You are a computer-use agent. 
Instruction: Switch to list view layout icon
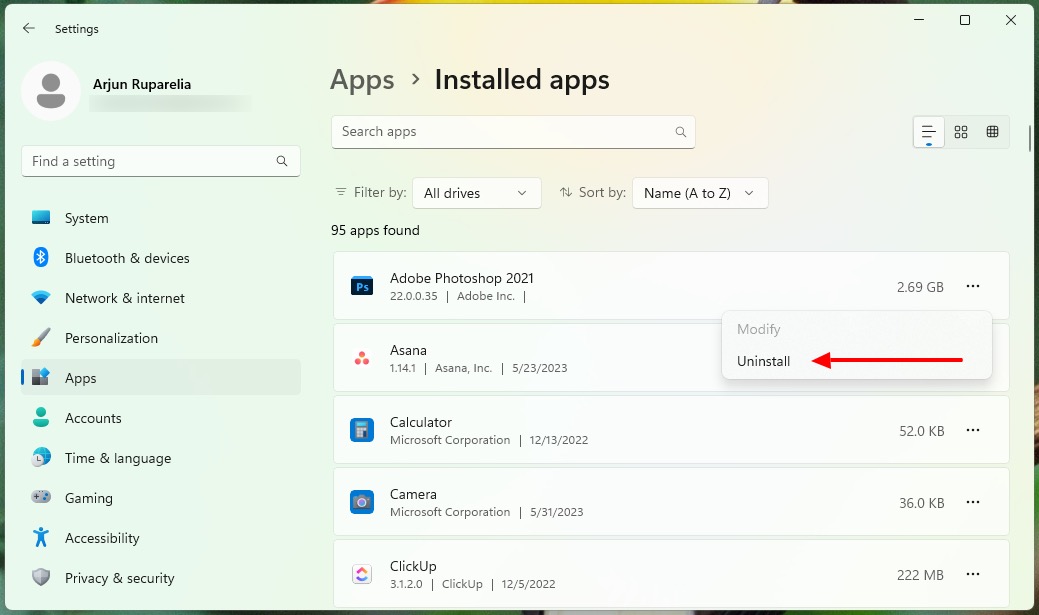point(928,132)
